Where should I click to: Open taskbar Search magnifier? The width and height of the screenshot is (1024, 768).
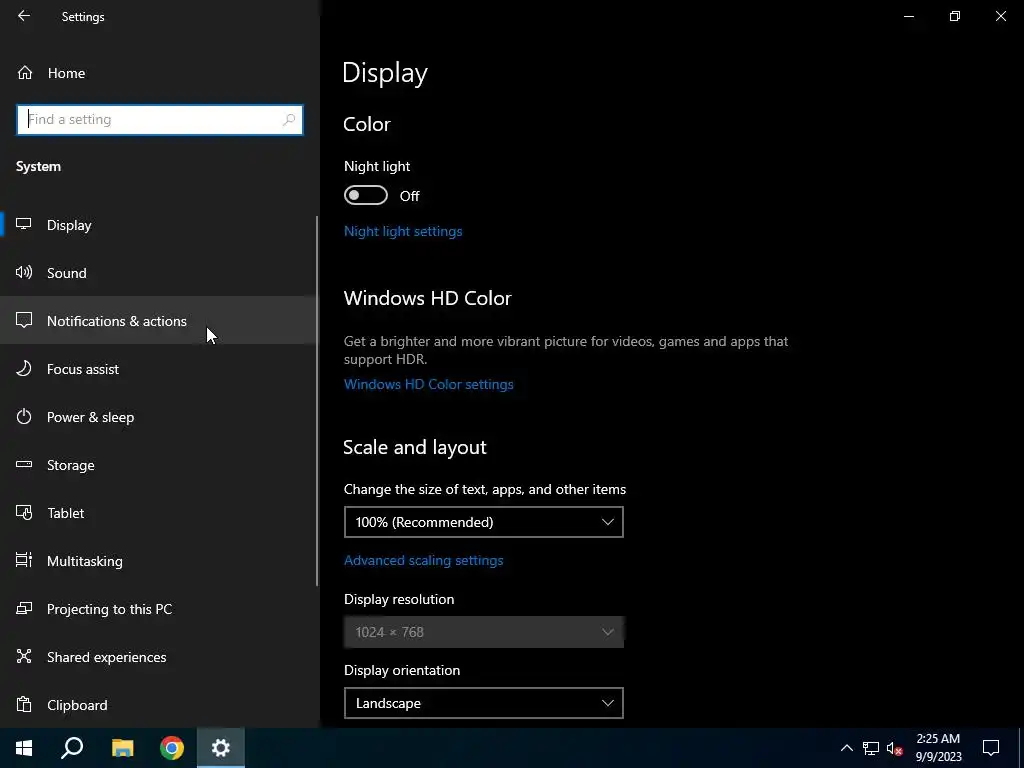click(72, 748)
